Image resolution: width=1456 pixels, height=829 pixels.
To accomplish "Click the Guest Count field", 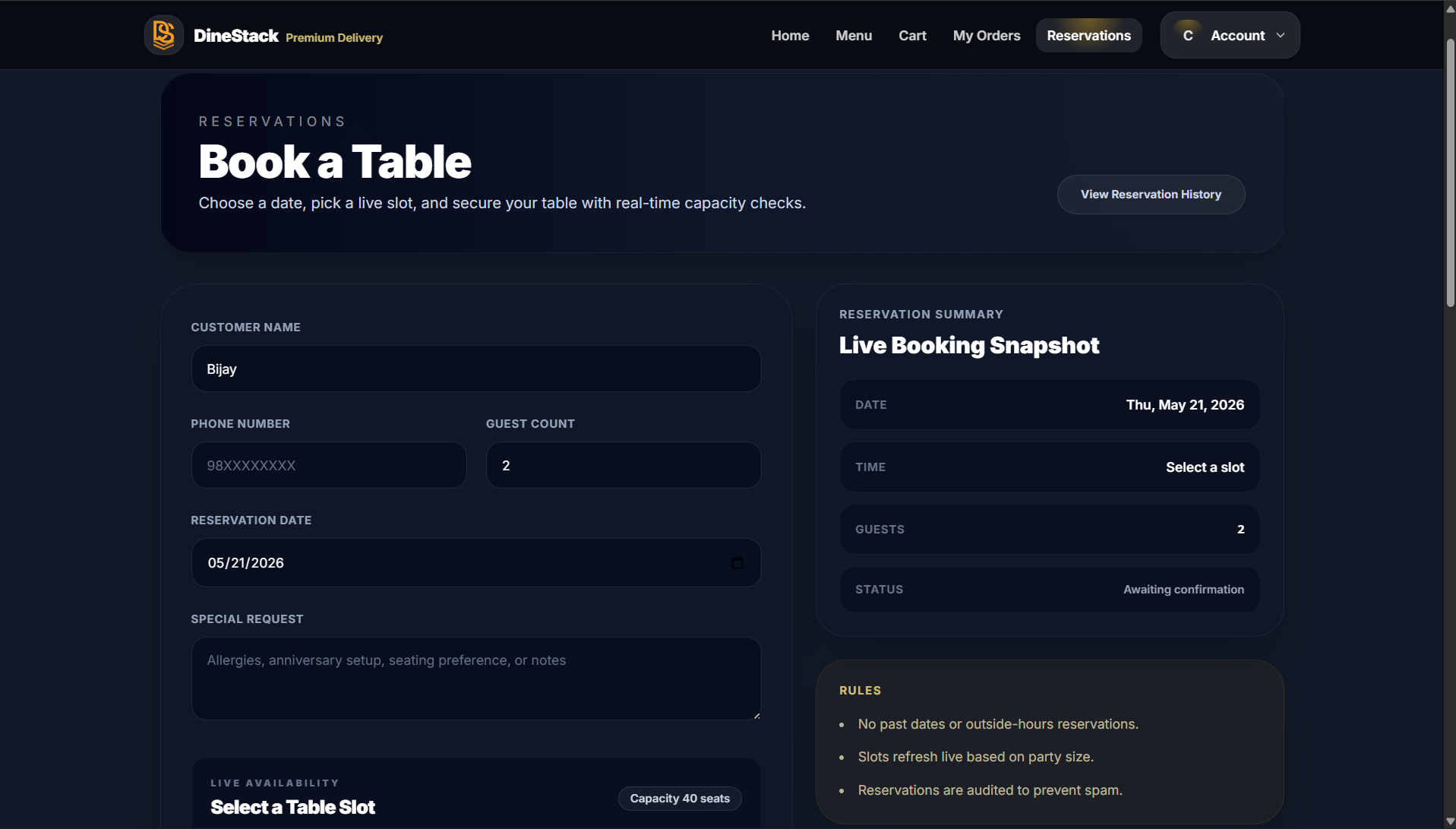I will pyautogui.click(x=624, y=466).
